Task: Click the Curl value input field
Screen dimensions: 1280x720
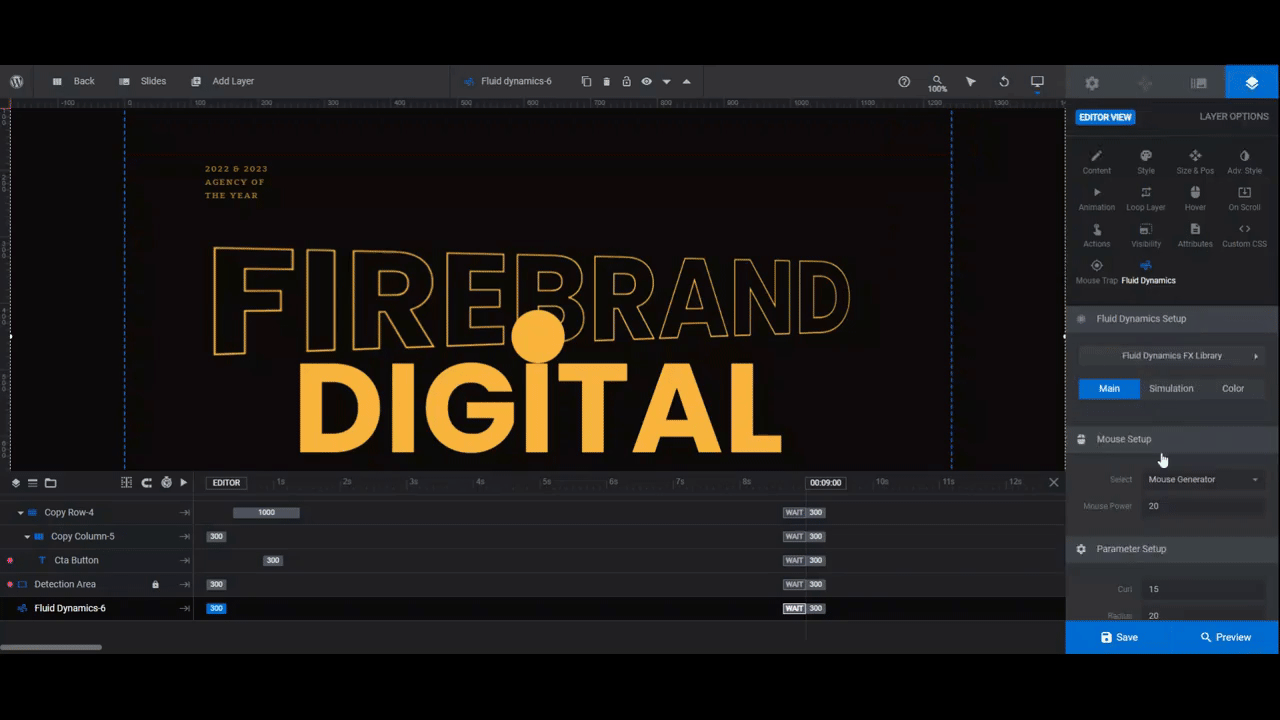Action: point(1203,589)
